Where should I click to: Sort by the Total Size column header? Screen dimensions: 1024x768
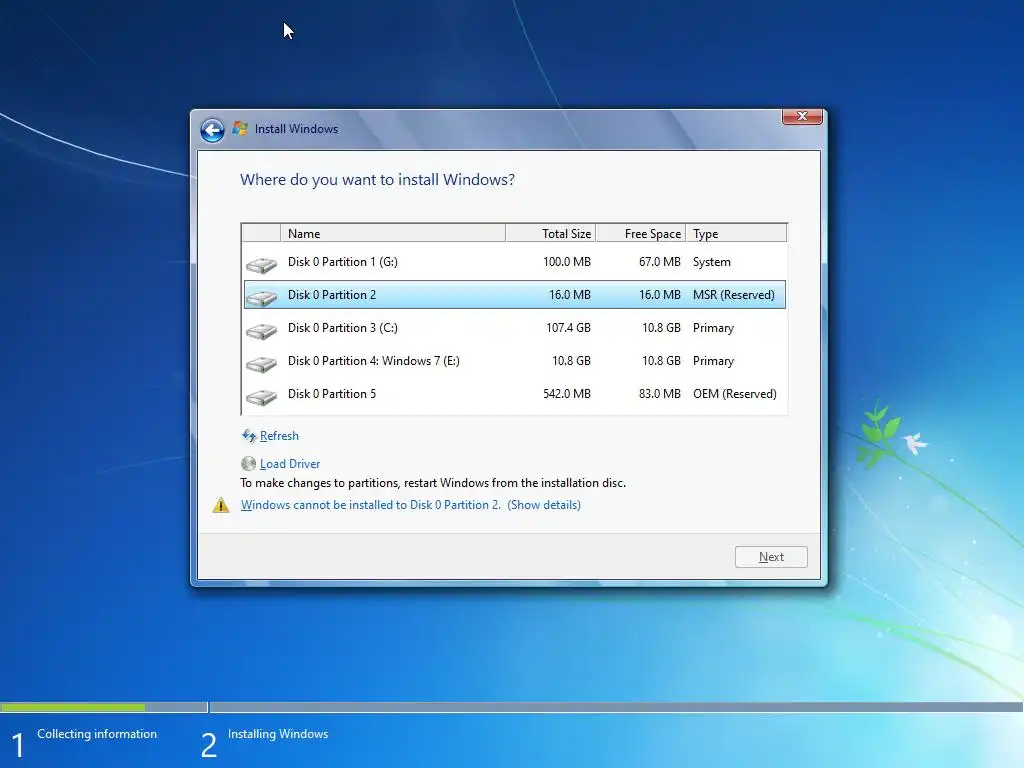551,233
